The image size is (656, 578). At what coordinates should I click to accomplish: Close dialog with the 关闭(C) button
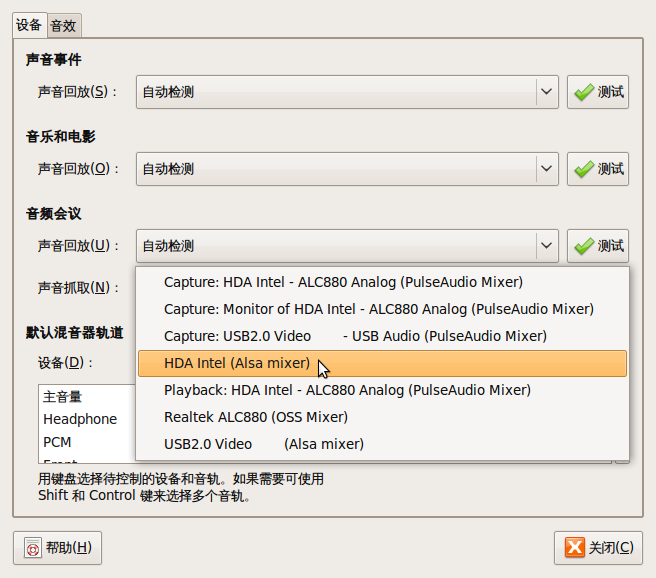tap(598, 548)
